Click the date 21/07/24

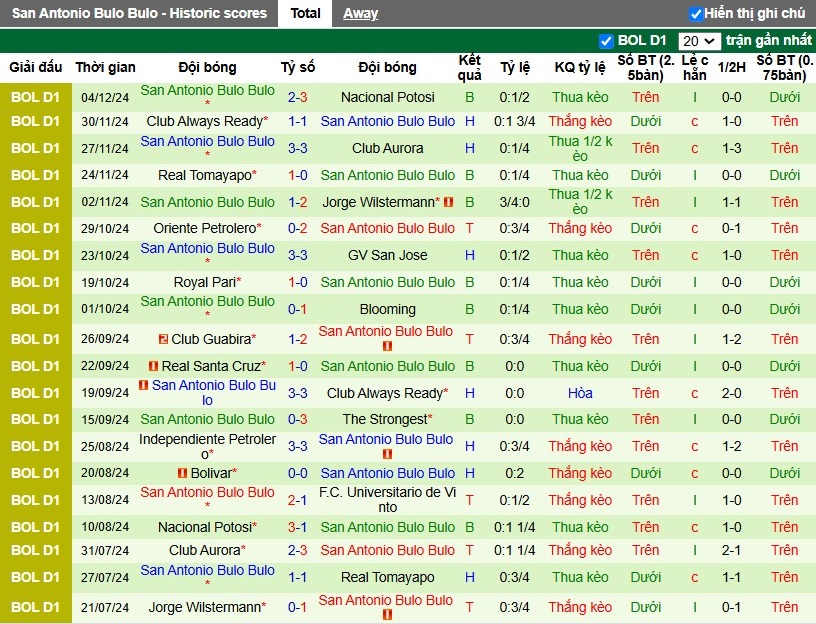coord(105,607)
